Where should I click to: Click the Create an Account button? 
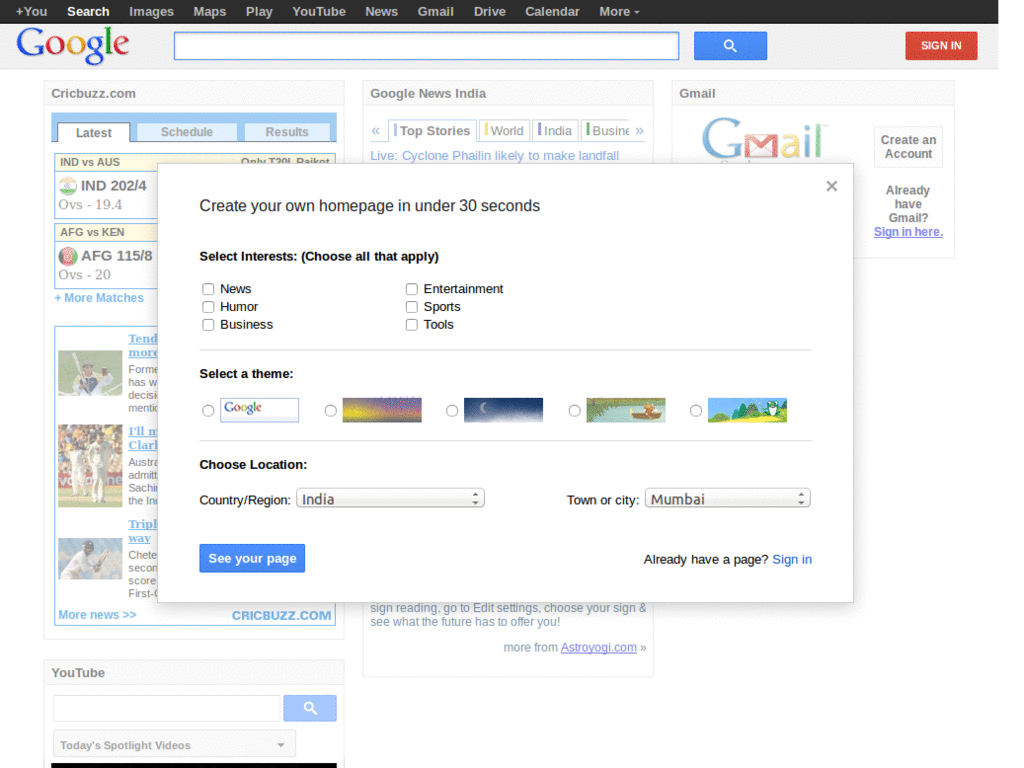pyautogui.click(x=908, y=147)
